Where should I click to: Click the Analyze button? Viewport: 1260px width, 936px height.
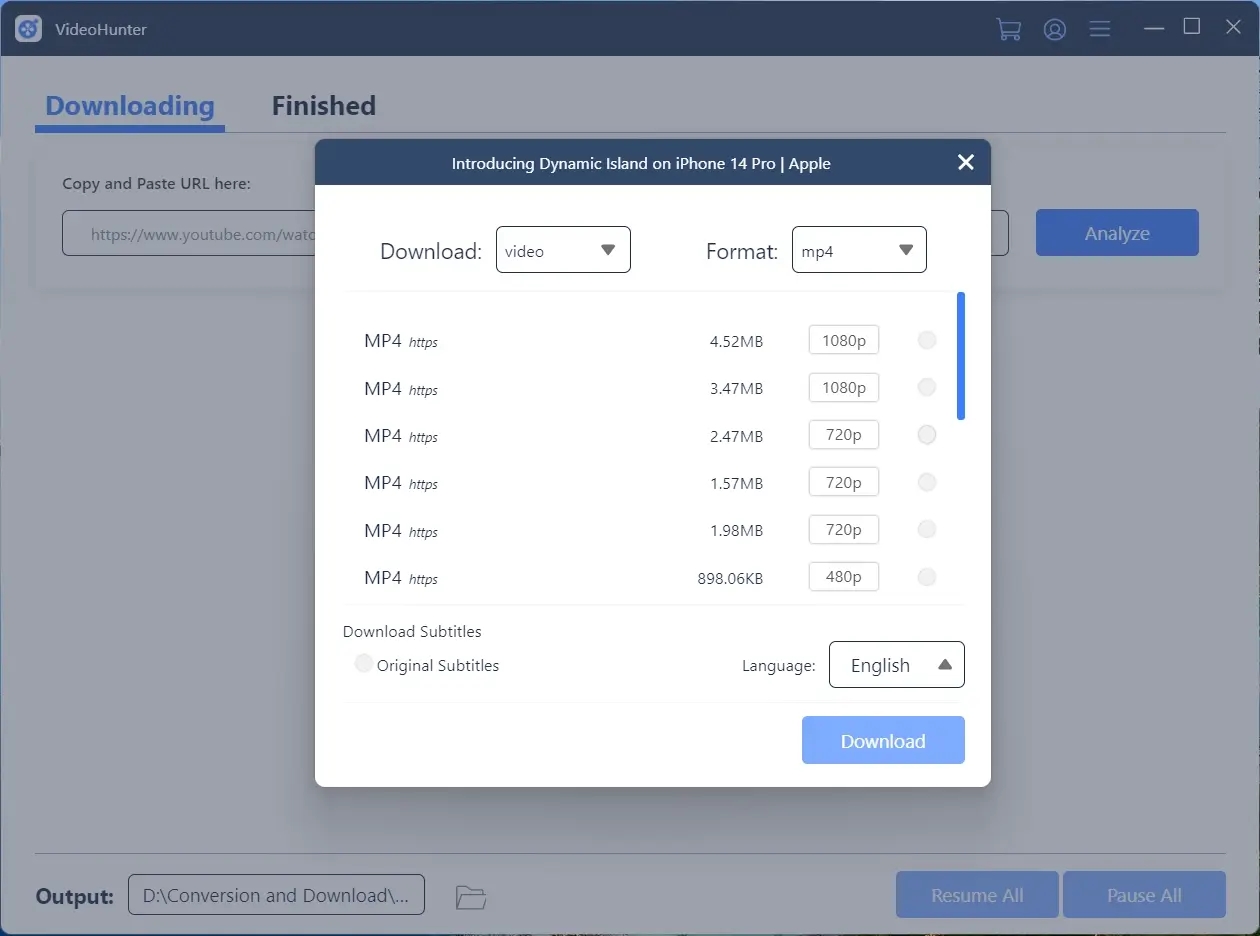coord(1117,233)
